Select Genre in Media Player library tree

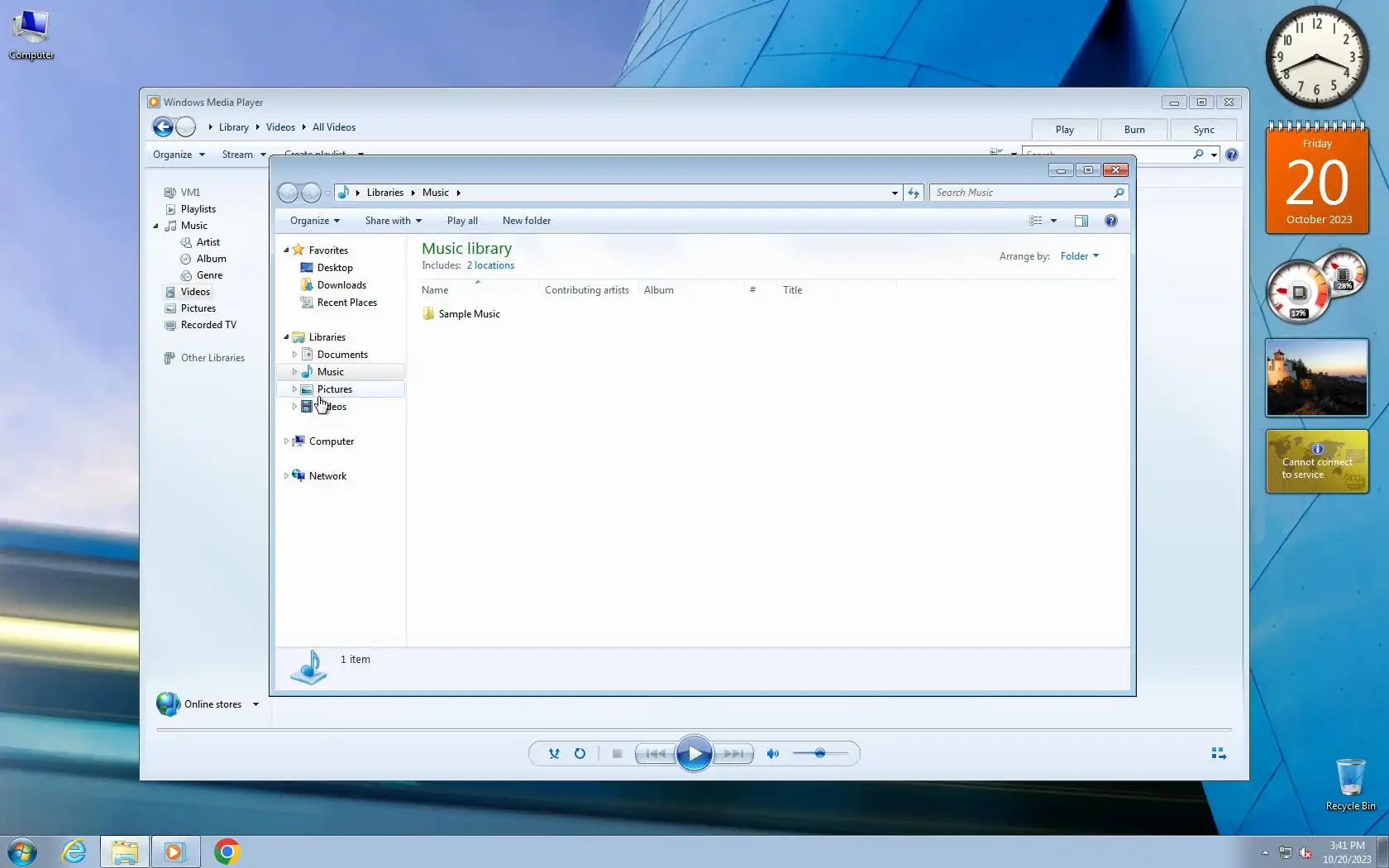[x=209, y=275]
